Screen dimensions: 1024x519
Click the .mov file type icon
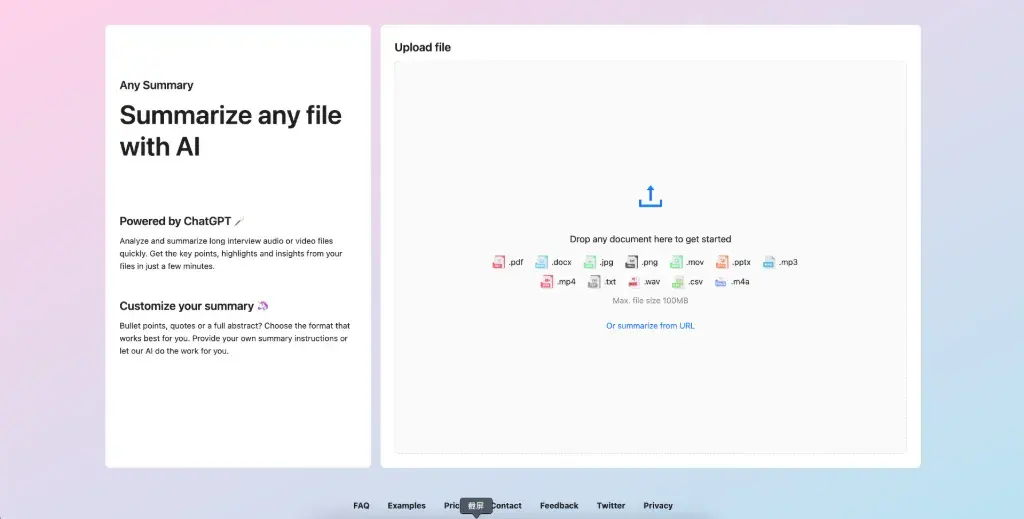[x=676, y=262]
